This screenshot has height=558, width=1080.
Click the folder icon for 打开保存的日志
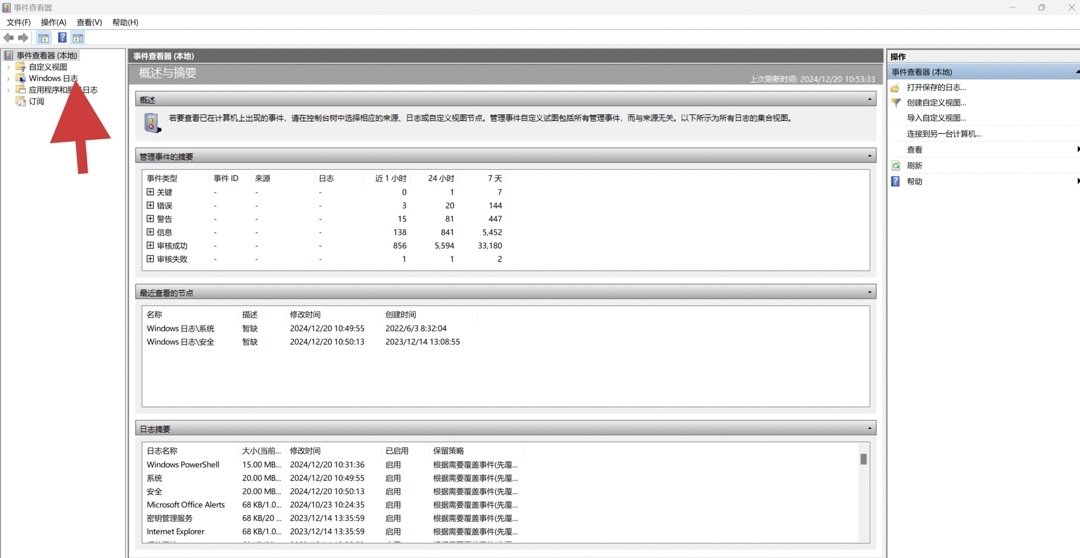(896, 88)
